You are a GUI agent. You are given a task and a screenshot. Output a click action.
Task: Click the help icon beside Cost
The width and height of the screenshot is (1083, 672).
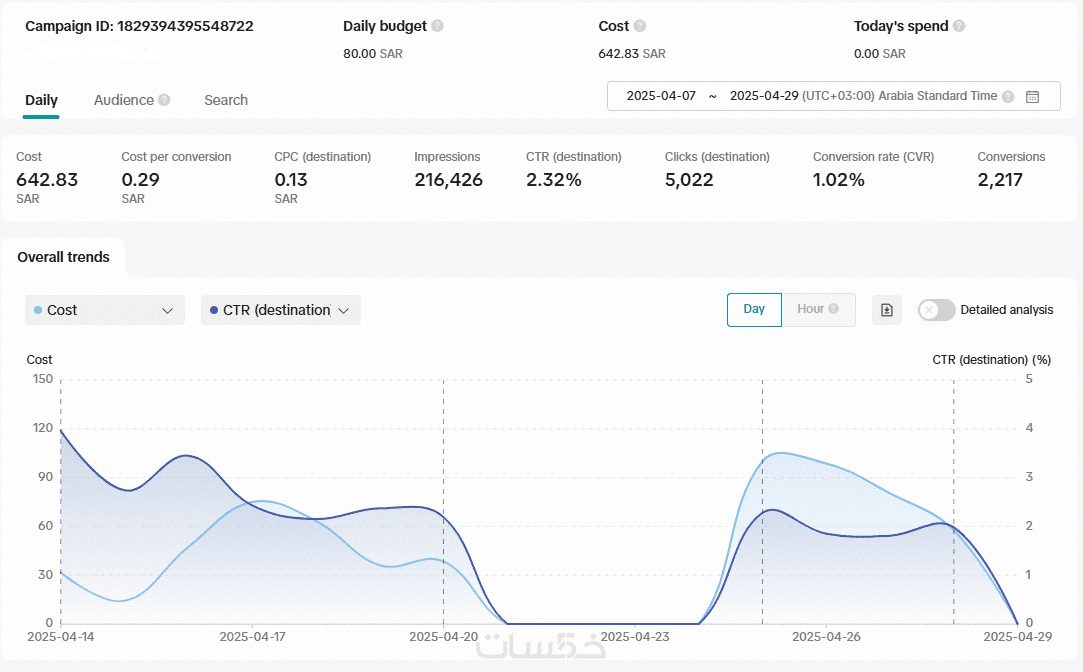[x=640, y=26]
